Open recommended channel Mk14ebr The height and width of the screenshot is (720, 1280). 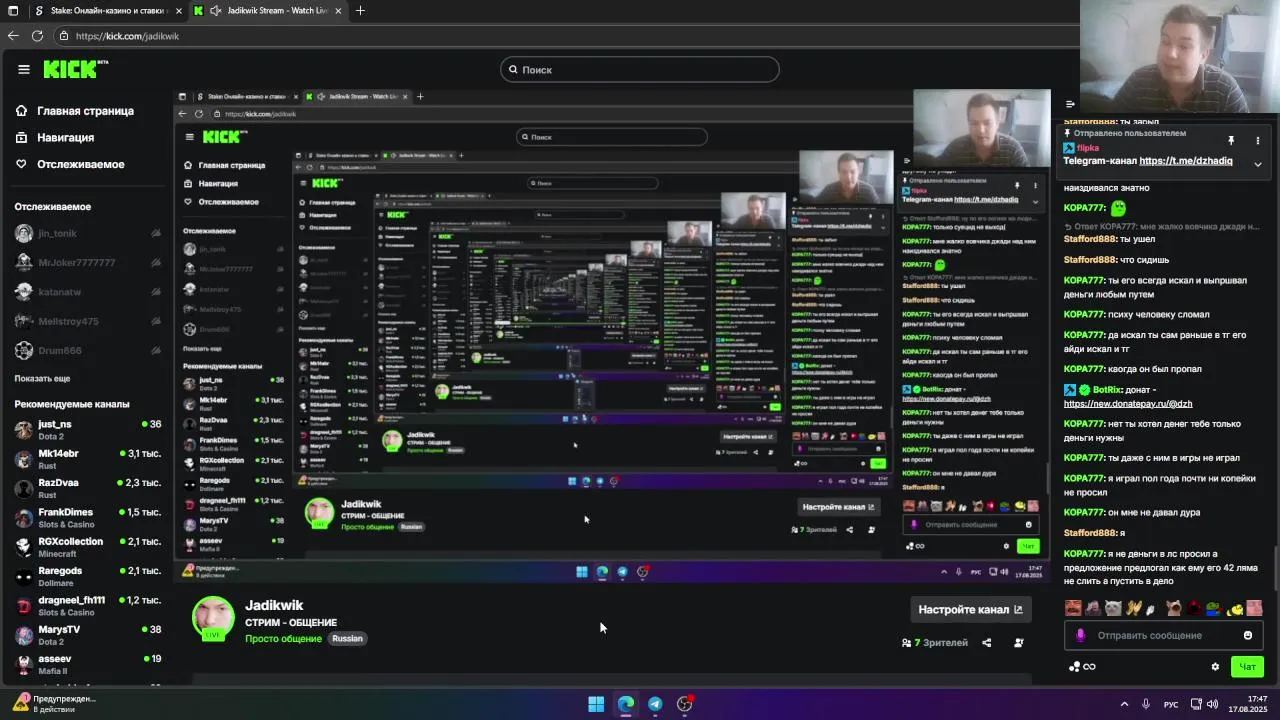(88, 459)
